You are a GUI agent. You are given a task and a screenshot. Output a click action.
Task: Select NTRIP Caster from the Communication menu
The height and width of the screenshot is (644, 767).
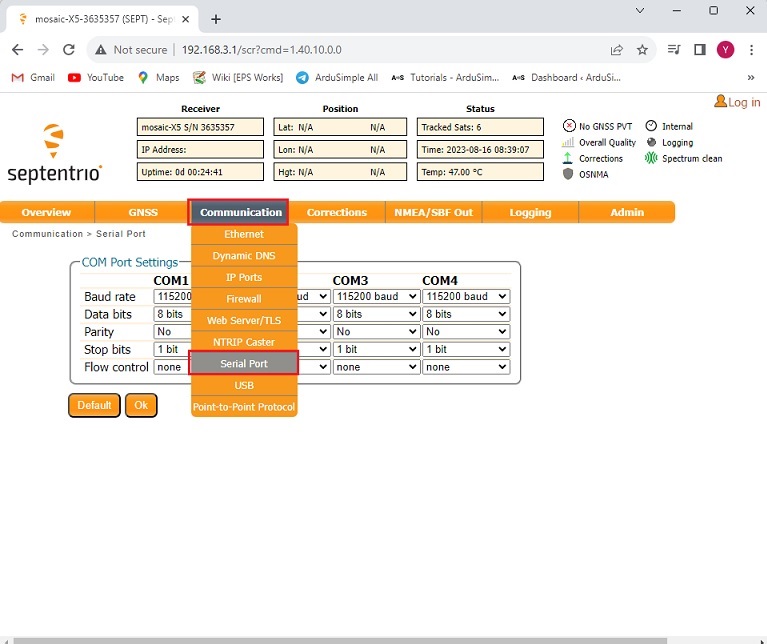pos(244,342)
